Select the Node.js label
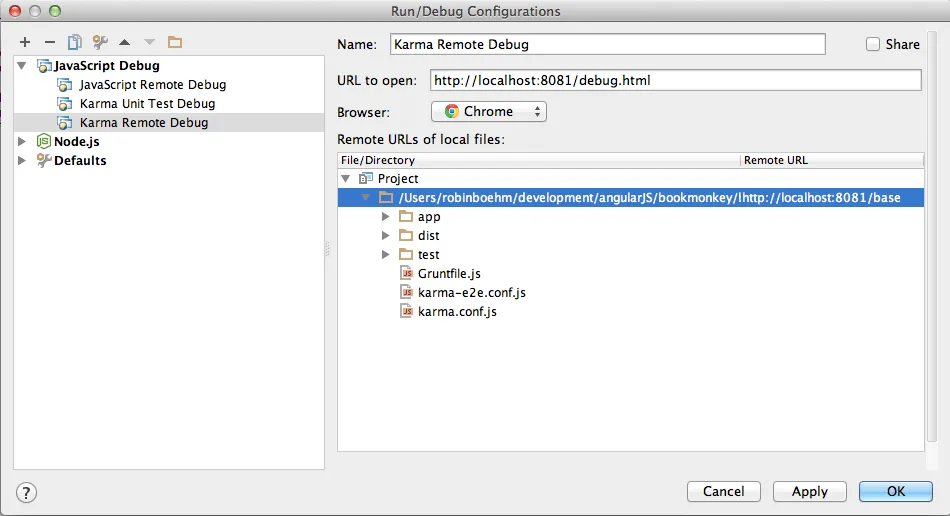 (x=76, y=141)
